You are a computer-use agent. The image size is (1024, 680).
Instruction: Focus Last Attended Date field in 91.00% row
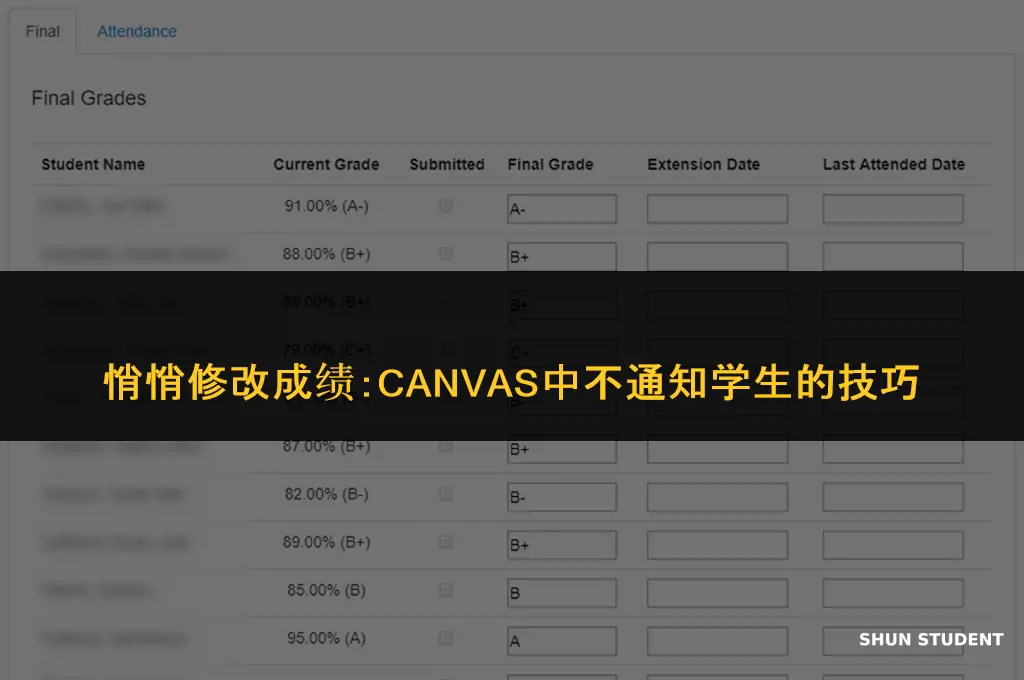pyautogui.click(x=893, y=209)
